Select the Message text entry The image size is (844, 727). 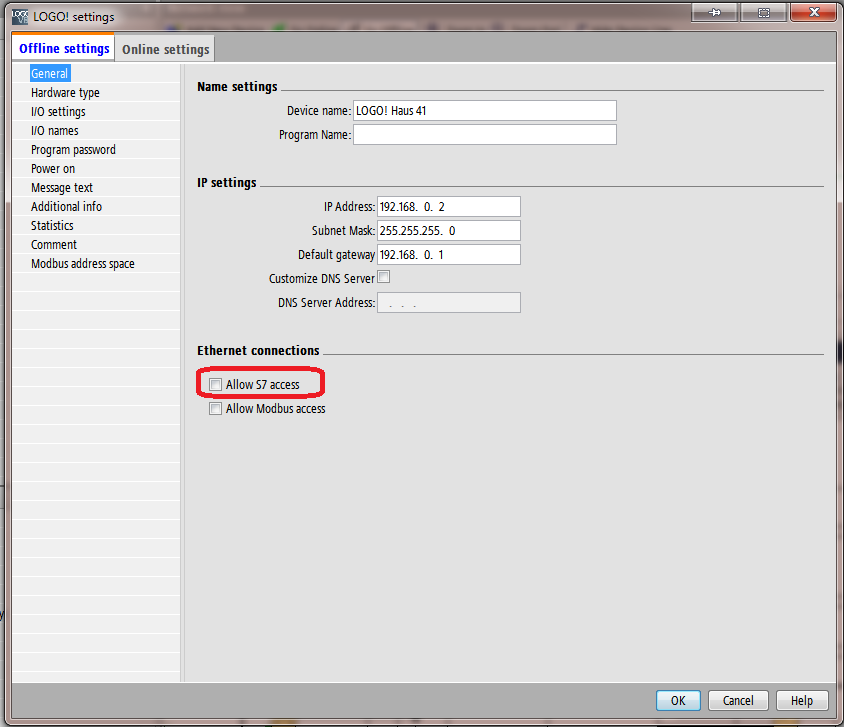(62, 187)
